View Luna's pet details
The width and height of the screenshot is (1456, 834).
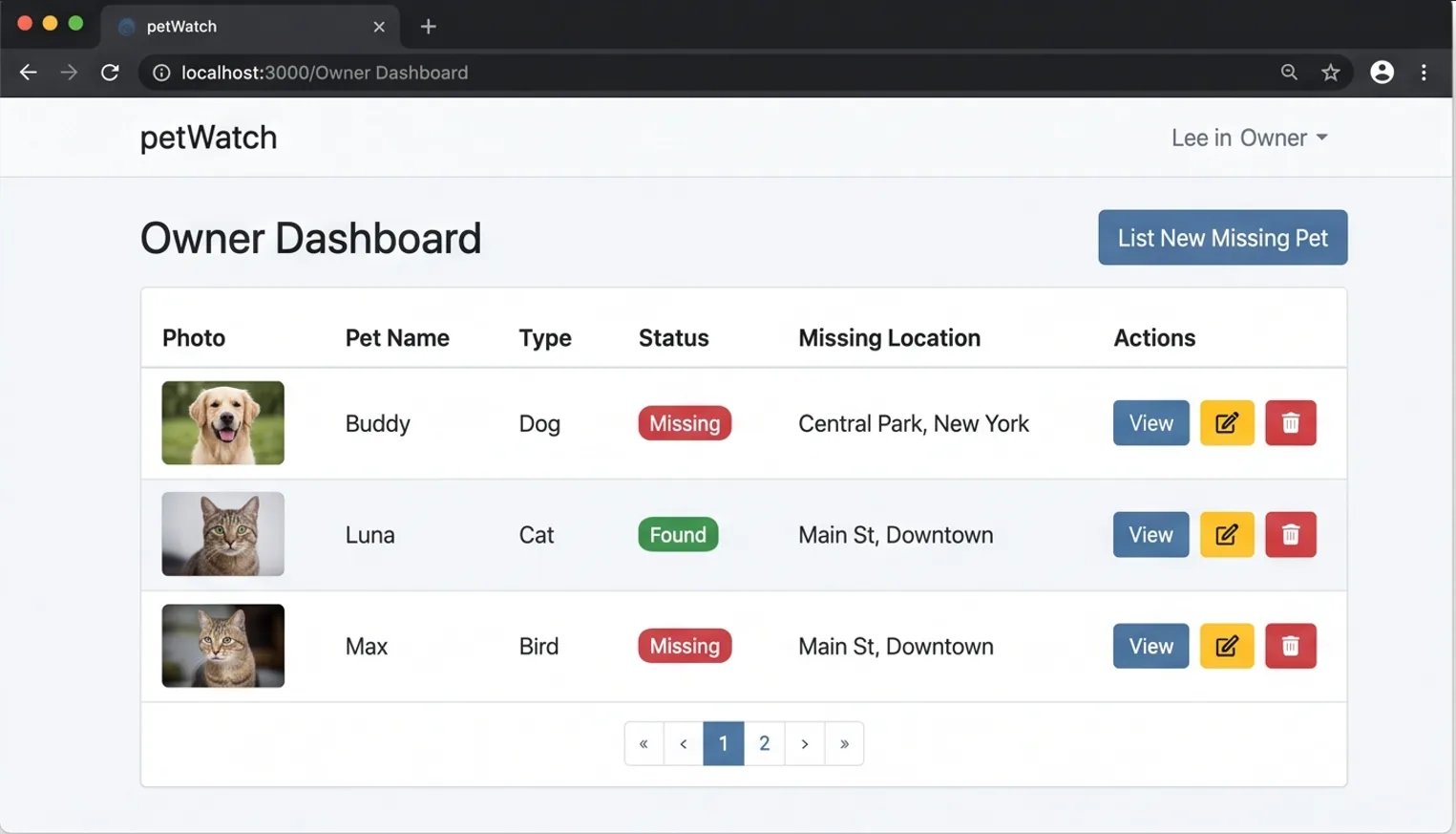click(1150, 535)
